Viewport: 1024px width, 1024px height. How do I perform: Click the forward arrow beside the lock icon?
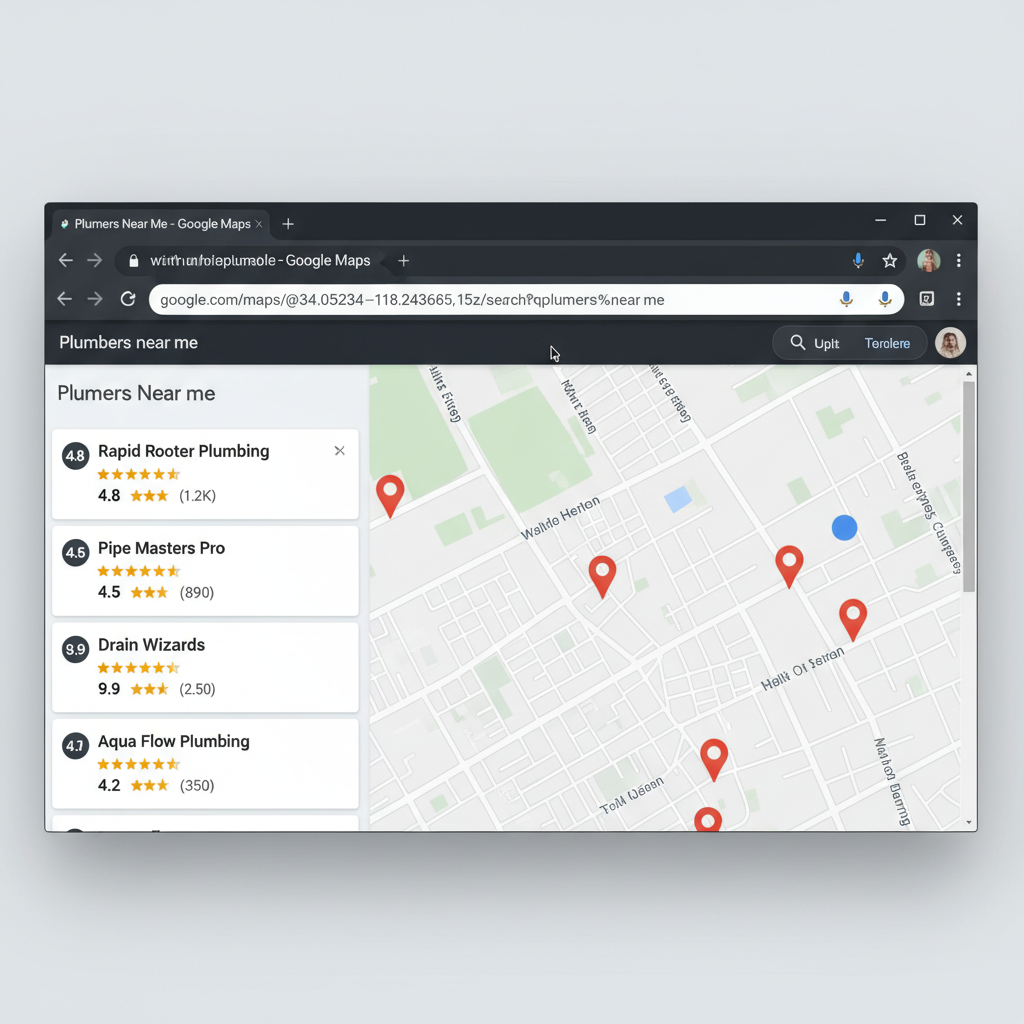(95, 261)
